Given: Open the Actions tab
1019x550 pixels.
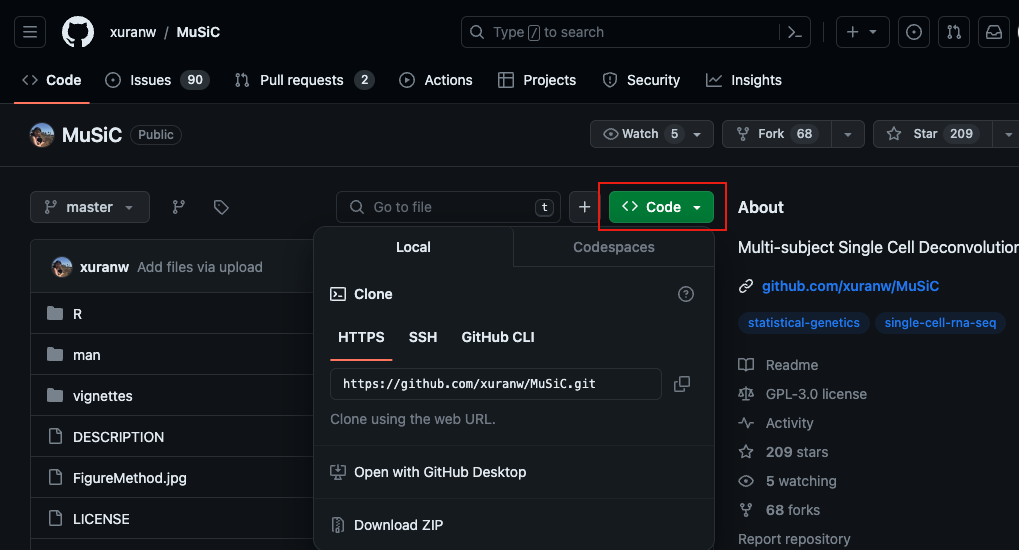Looking at the screenshot, I should coord(436,80).
